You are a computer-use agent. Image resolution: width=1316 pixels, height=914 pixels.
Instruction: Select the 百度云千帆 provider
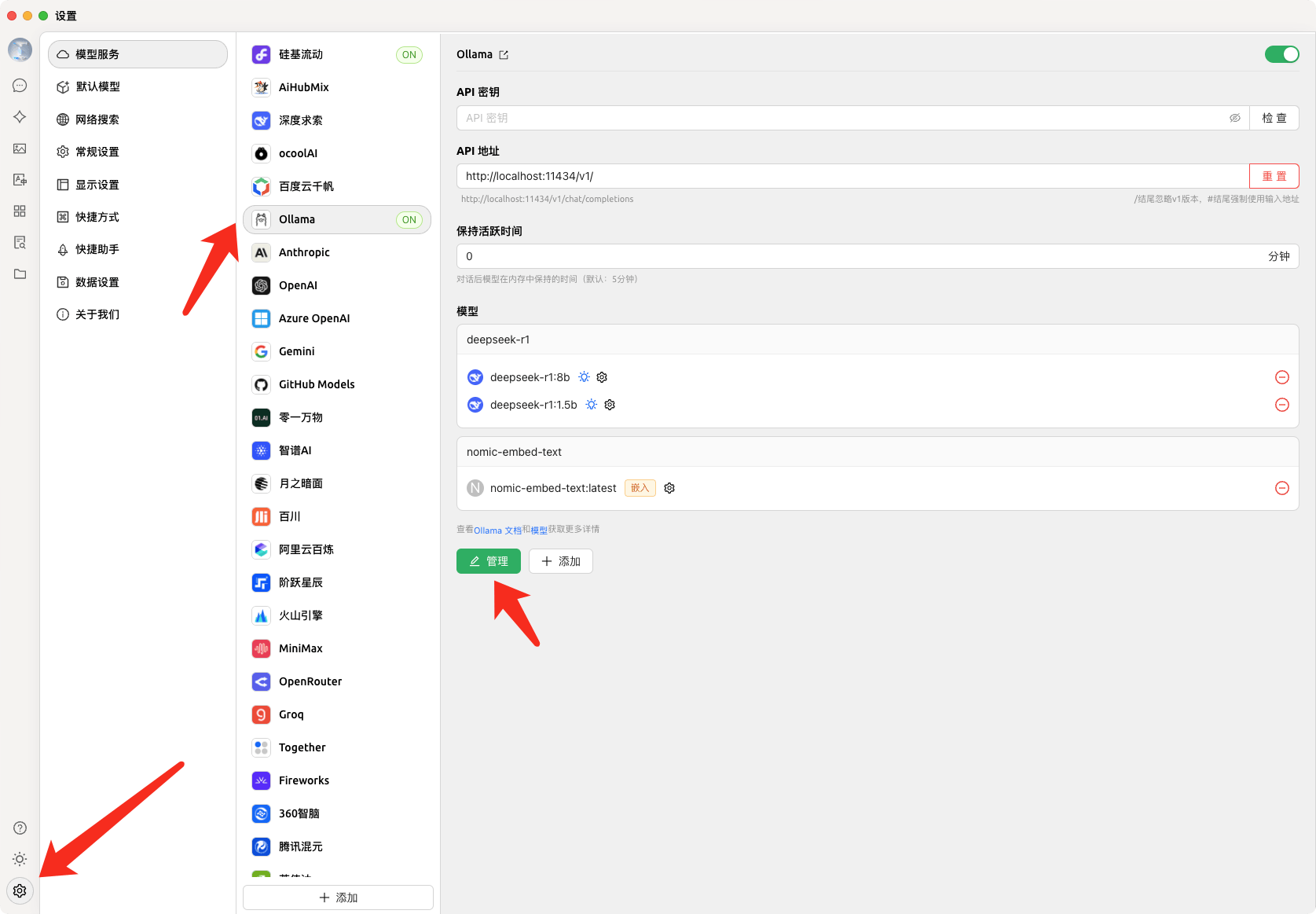(x=337, y=186)
